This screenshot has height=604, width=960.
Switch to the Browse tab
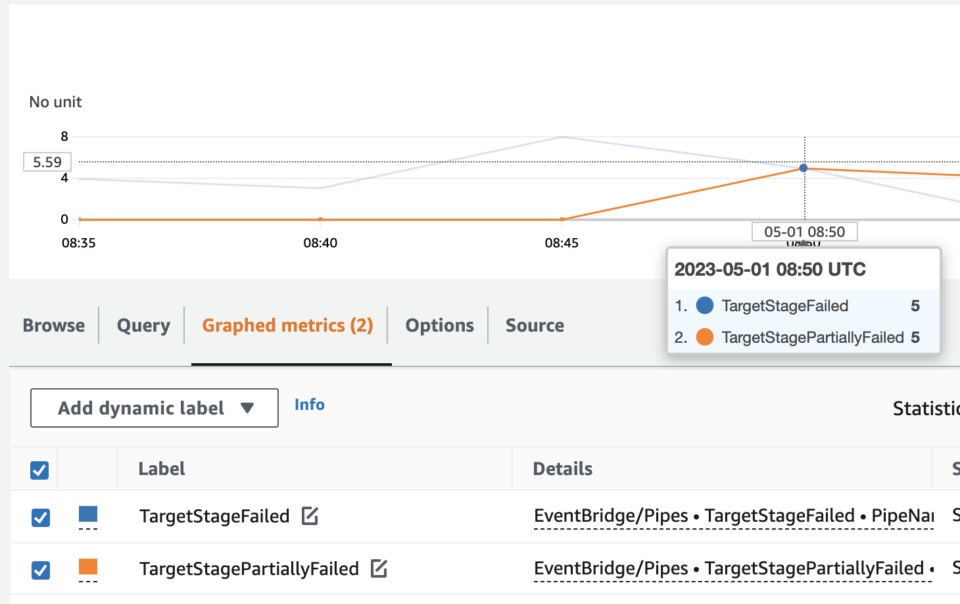(54, 325)
